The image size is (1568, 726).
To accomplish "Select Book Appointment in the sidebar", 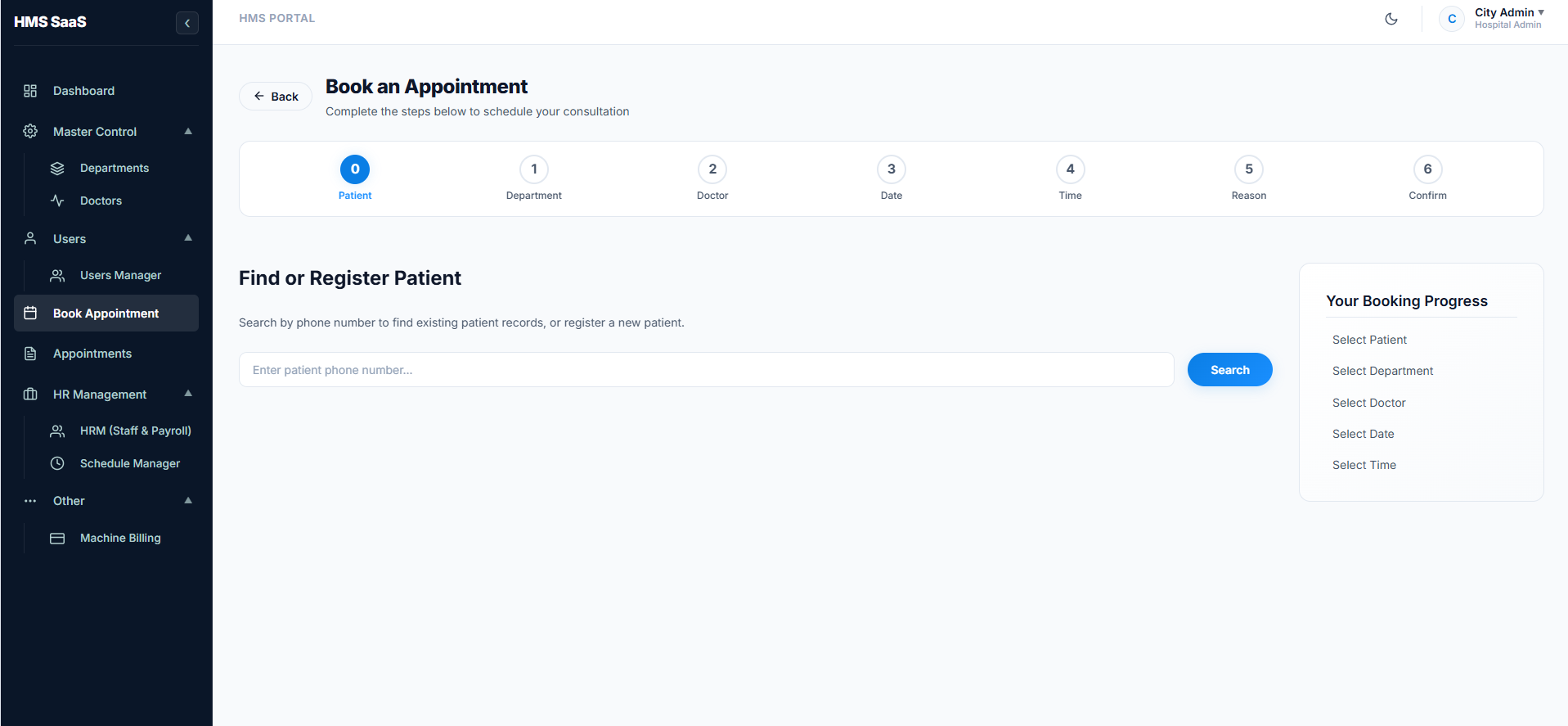I will 106,313.
